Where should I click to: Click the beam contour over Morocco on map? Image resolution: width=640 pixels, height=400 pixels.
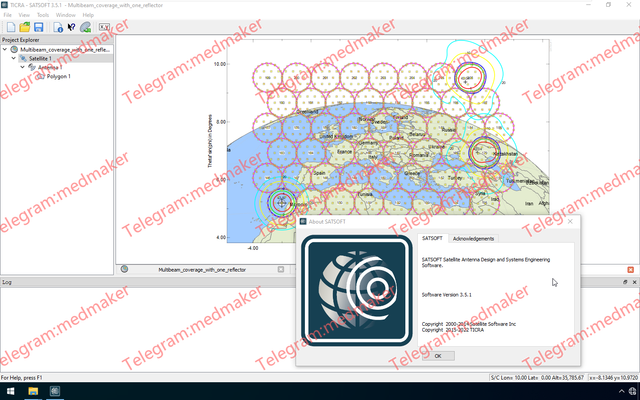click(x=282, y=202)
